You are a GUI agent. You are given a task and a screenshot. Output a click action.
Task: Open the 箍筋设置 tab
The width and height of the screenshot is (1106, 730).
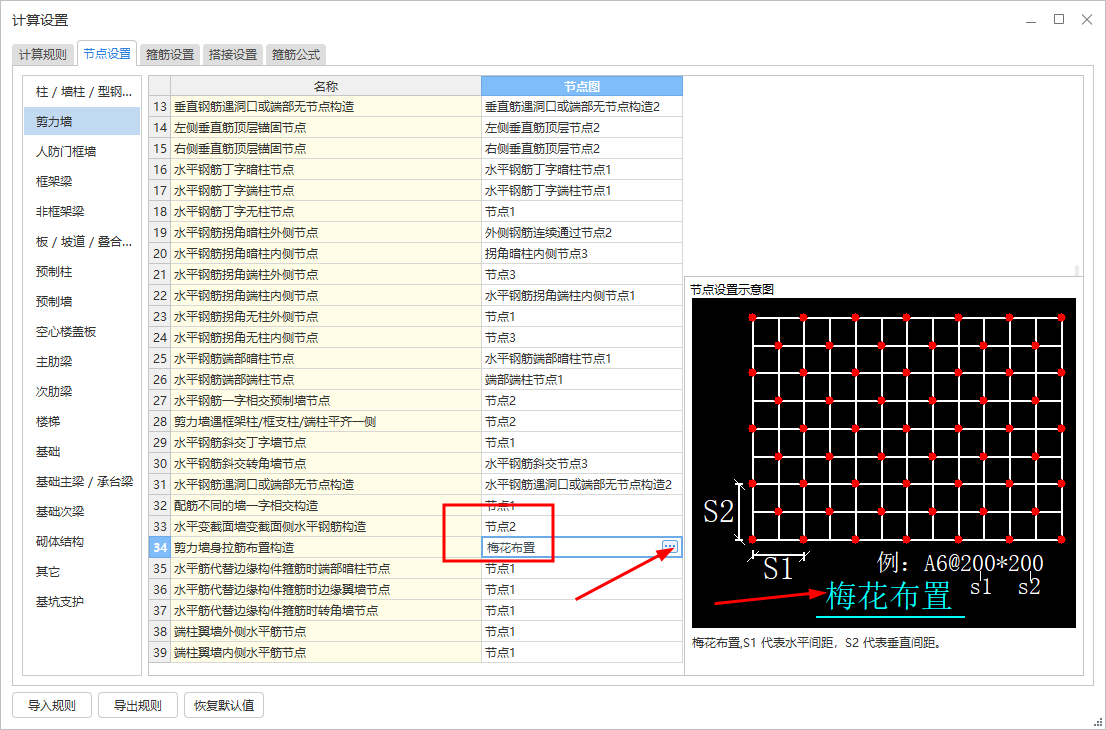170,54
